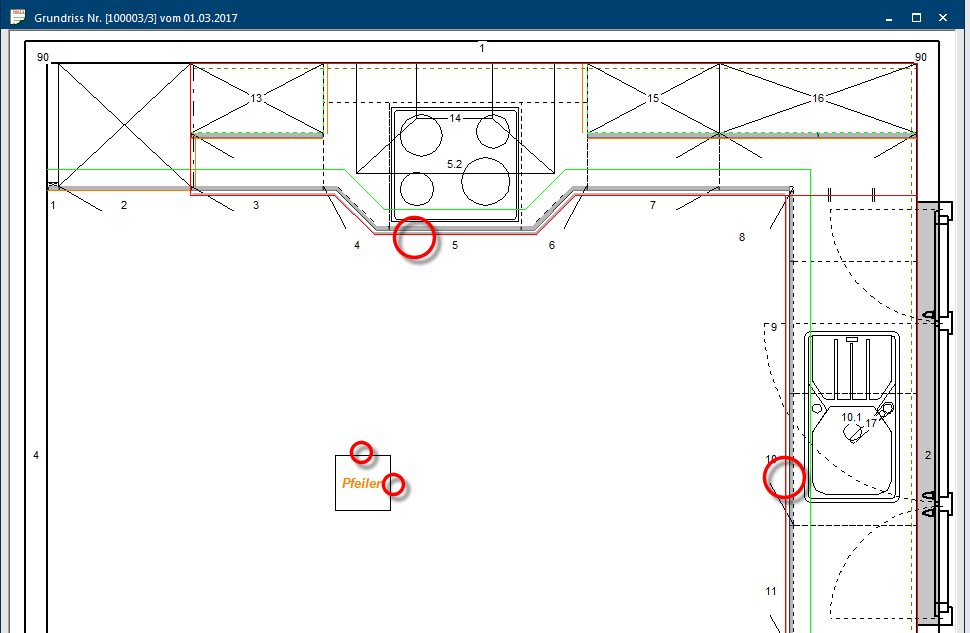970x633 pixels.
Task: Click the sink label 10.1
Action: pos(850,417)
